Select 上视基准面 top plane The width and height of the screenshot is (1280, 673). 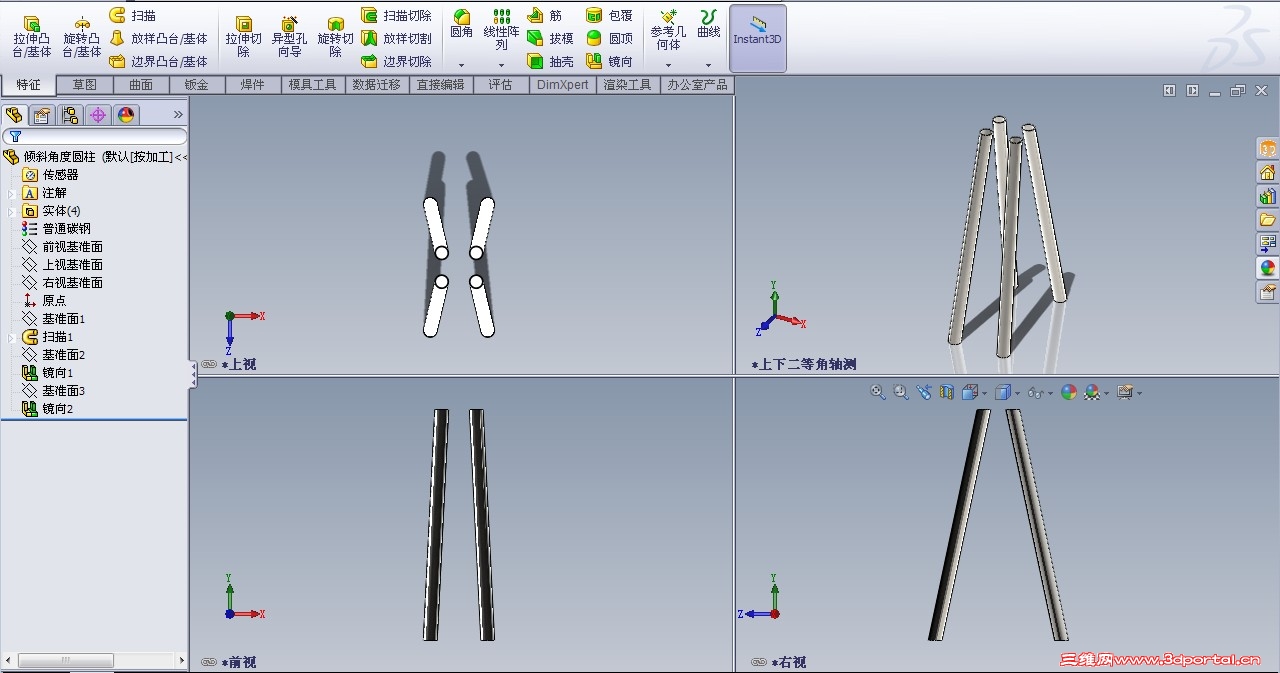click(62, 265)
